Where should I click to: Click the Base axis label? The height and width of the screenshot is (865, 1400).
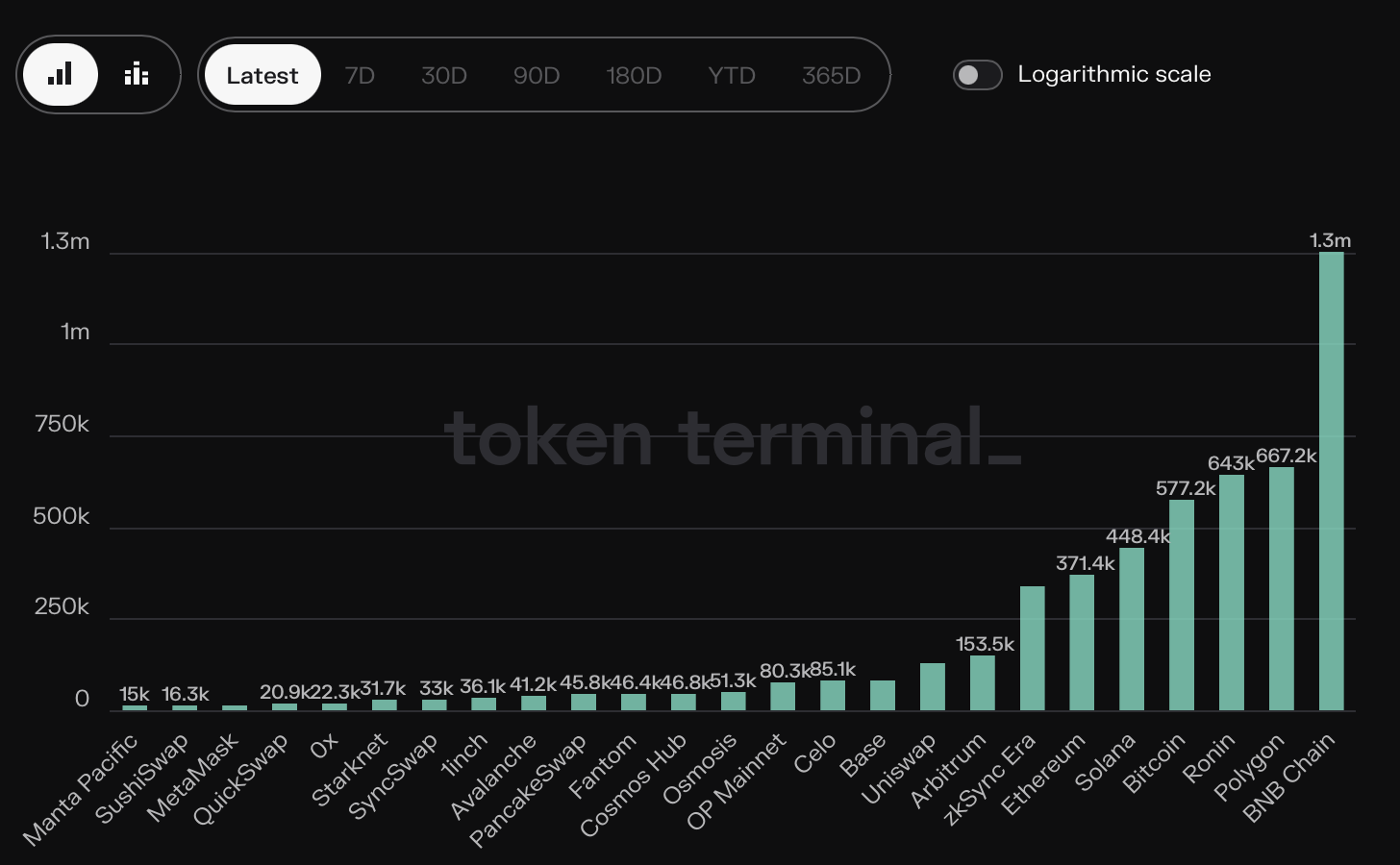(x=862, y=756)
